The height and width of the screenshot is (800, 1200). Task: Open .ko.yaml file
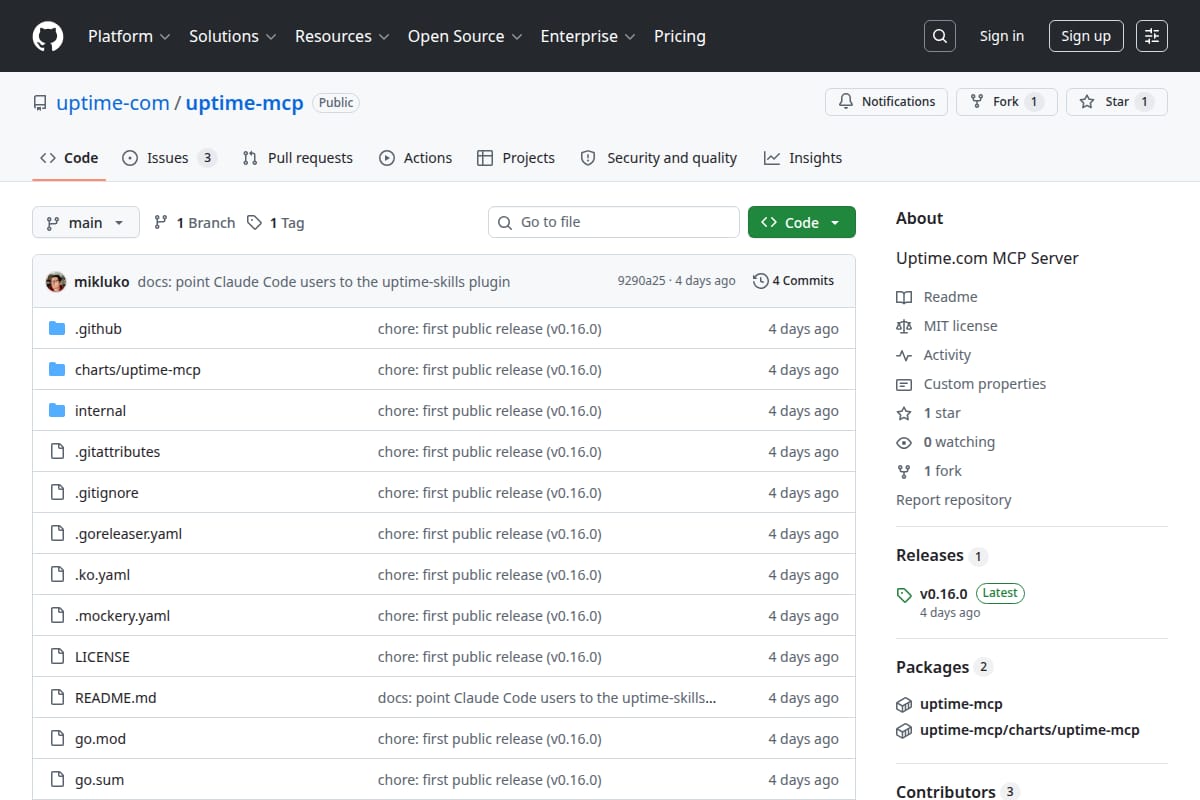point(102,575)
